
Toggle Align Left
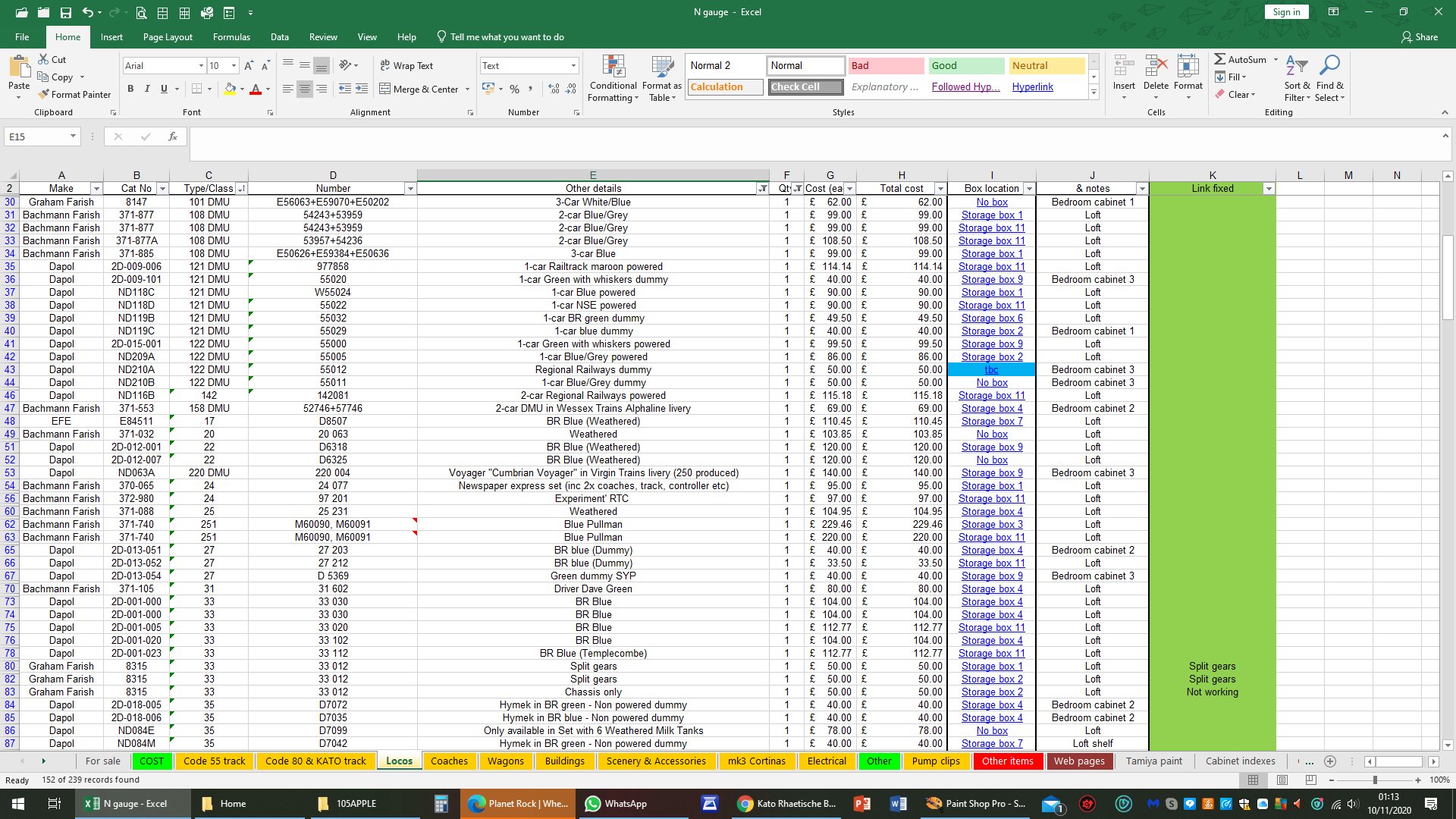click(x=288, y=89)
